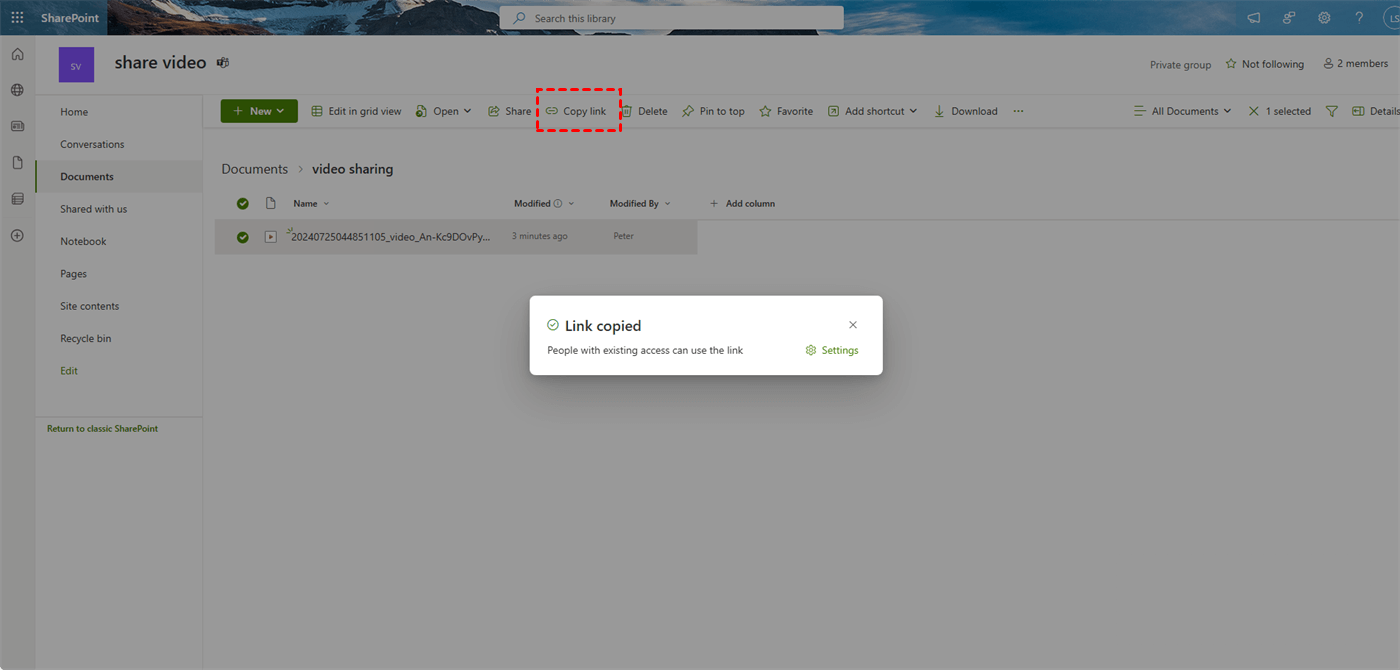Image resolution: width=1400 pixels, height=670 pixels.
Task: Click the Edit in grid view button
Action: [x=356, y=111]
